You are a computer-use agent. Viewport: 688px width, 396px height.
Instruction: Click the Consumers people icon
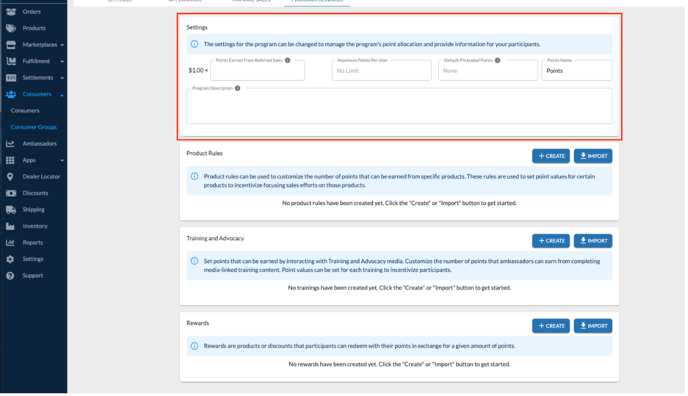tap(11, 94)
